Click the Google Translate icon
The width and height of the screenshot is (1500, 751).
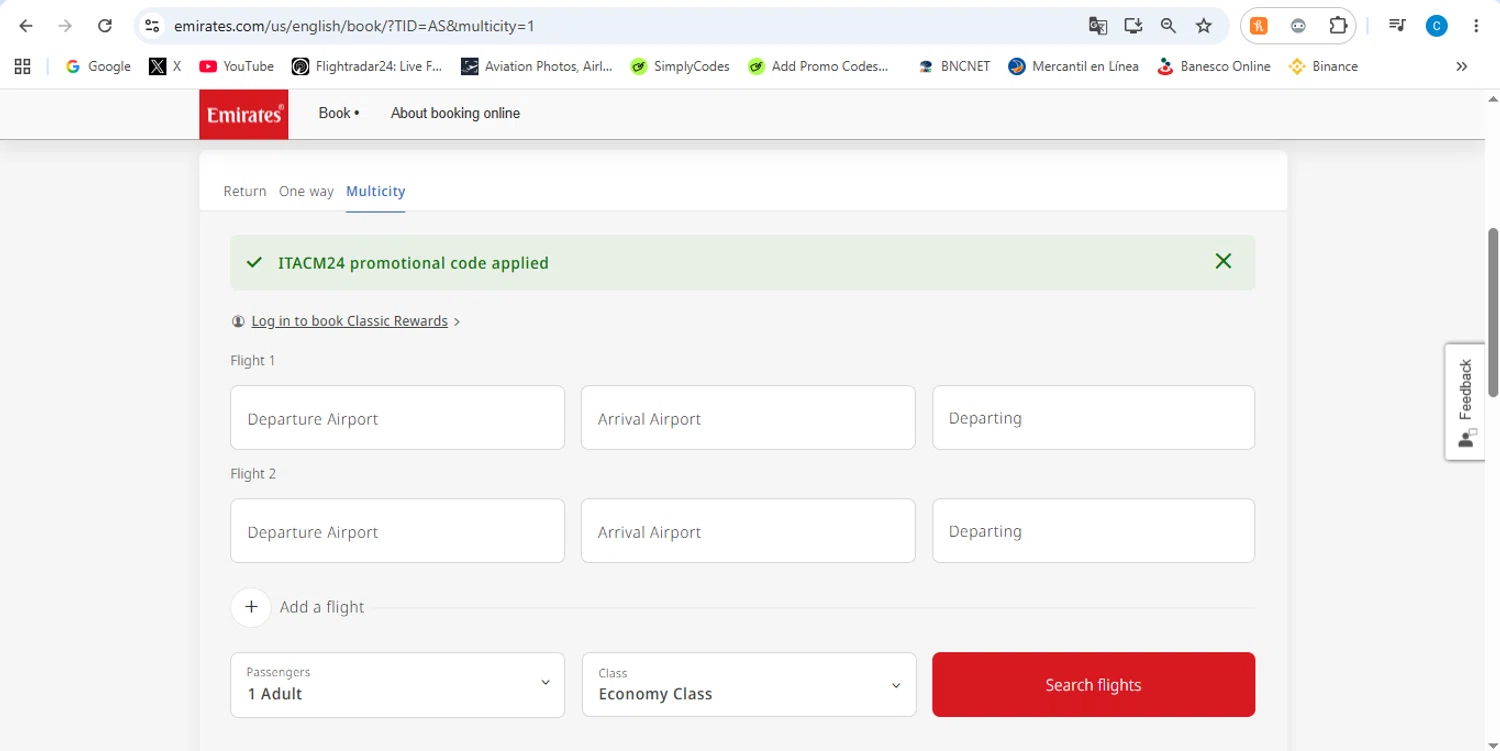pos(1097,26)
